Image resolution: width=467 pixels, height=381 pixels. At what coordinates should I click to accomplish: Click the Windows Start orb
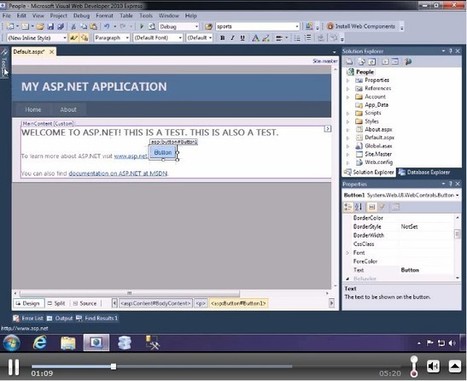pos(11,343)
